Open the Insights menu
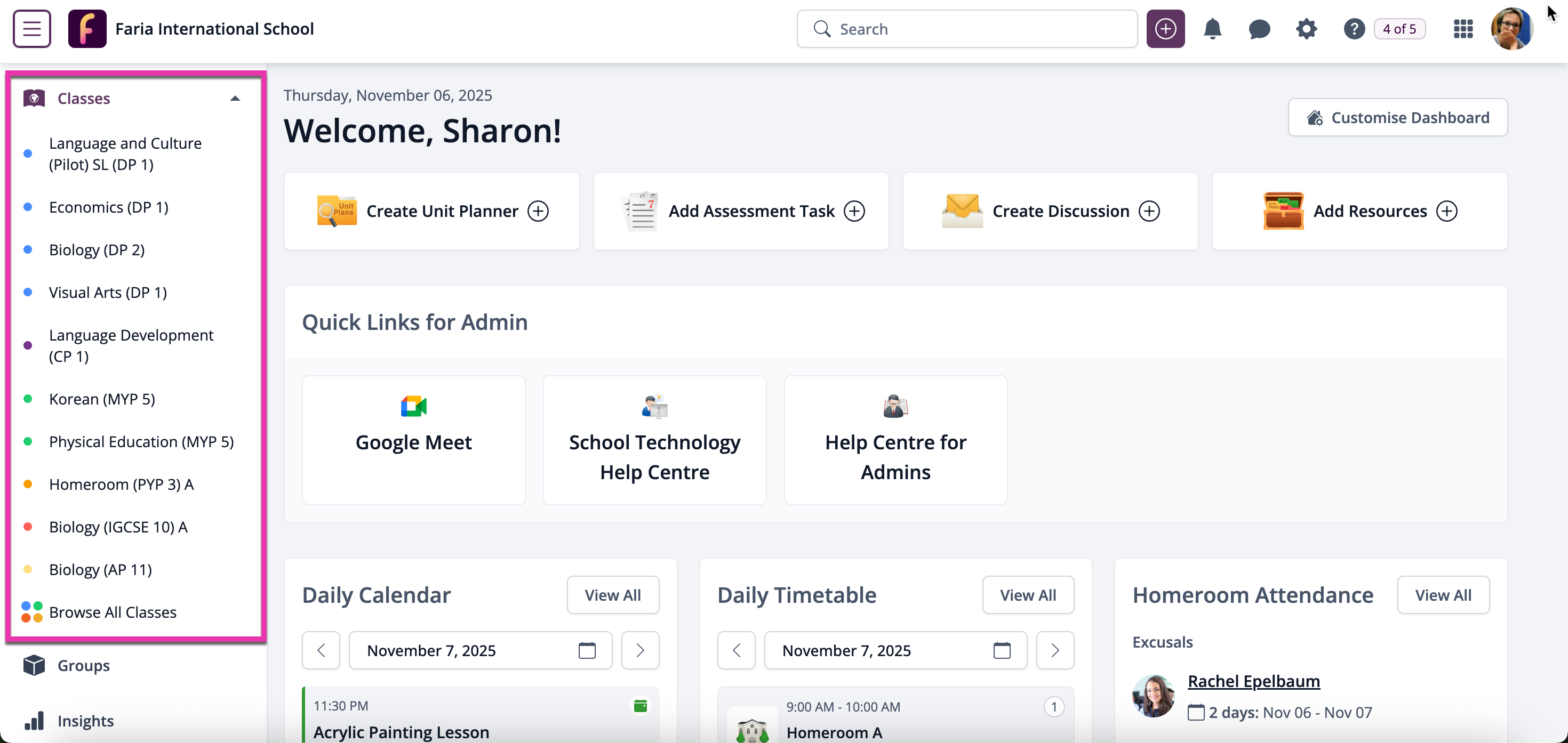1568x743 pixels. point(85,721)
